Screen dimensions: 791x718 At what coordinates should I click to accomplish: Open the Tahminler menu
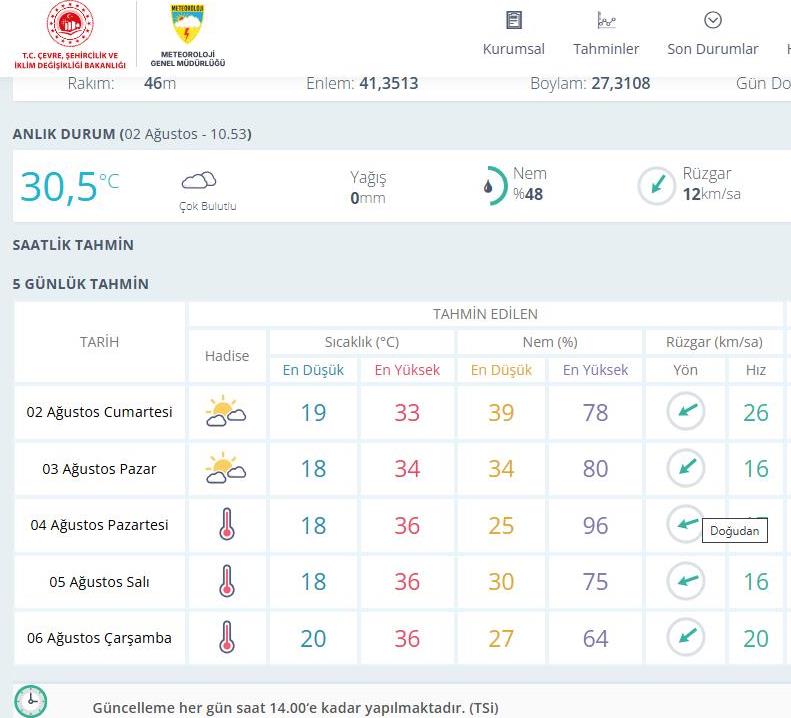(606, 49)
